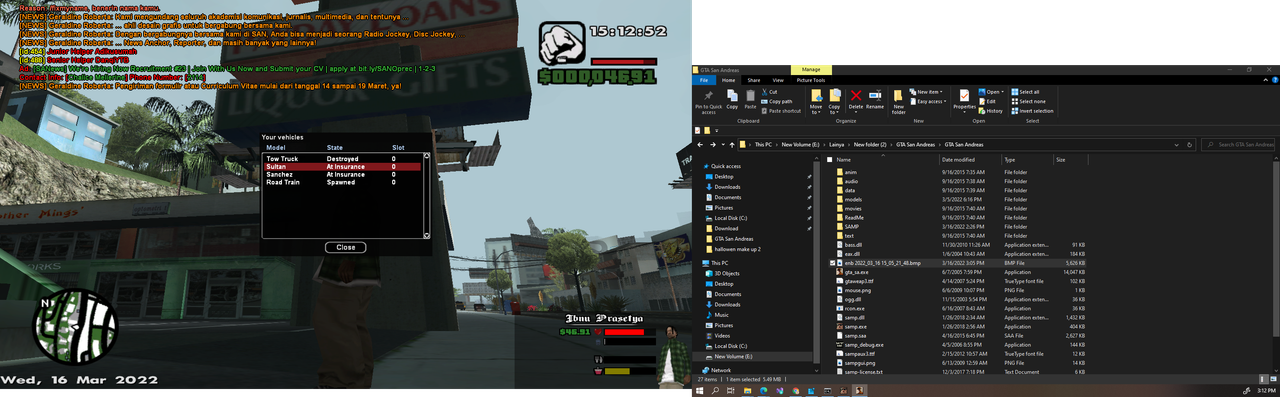Image resolution: width=1280 pixels, height=397 pixels.
Task: Expand the Open dropdown arrow in ribbon
Action: 1002,92
